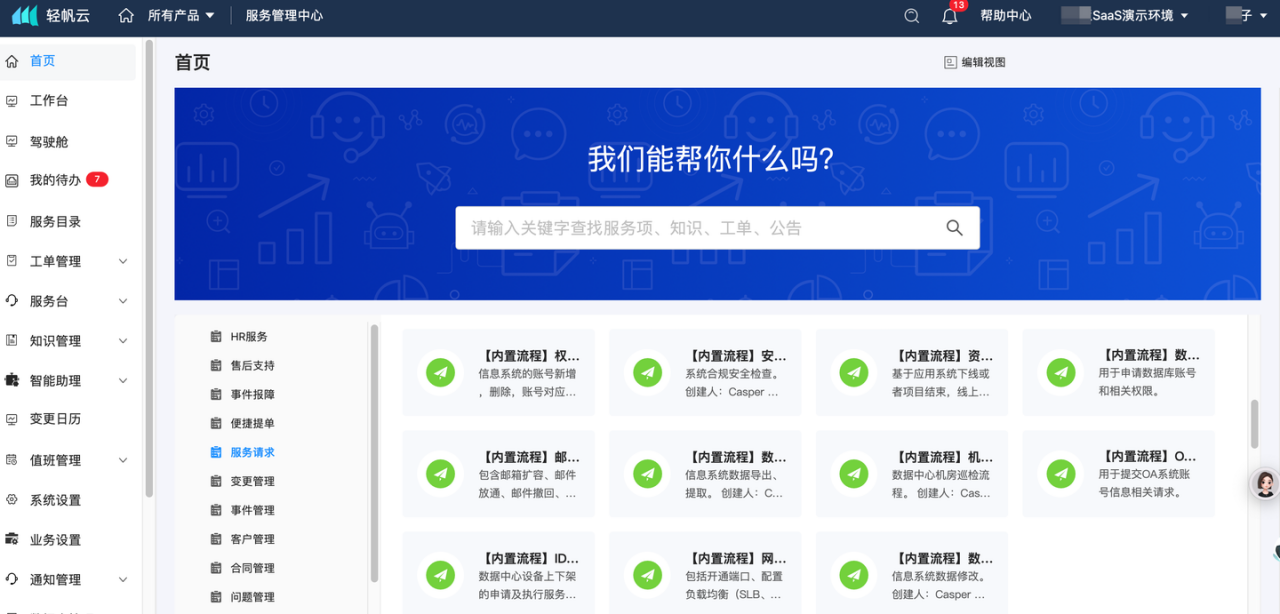Viewport: 1280px width, 614px height.
Task: Select 事件报障 category
Action: point(252,395)
